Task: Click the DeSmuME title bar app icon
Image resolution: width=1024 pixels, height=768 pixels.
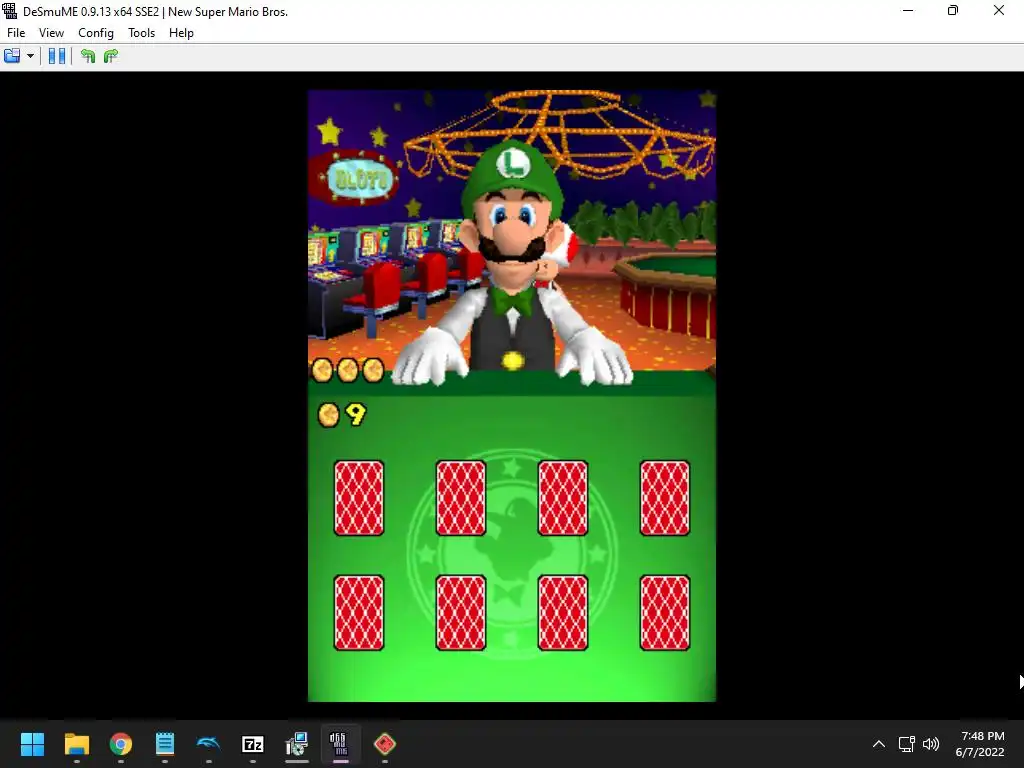Action: tap(9, 11)
